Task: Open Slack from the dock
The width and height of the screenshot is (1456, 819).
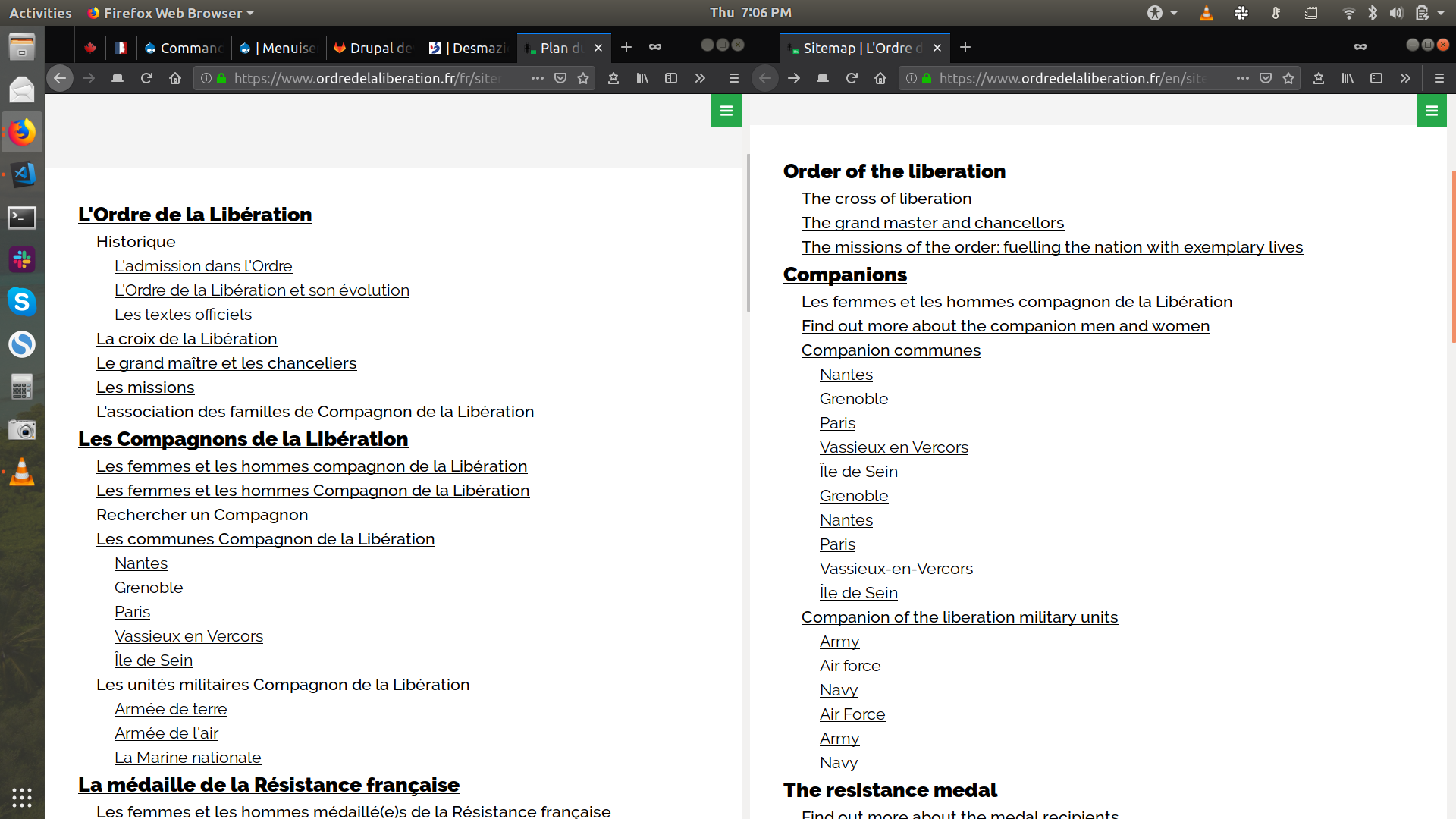Action: point(22,259)
